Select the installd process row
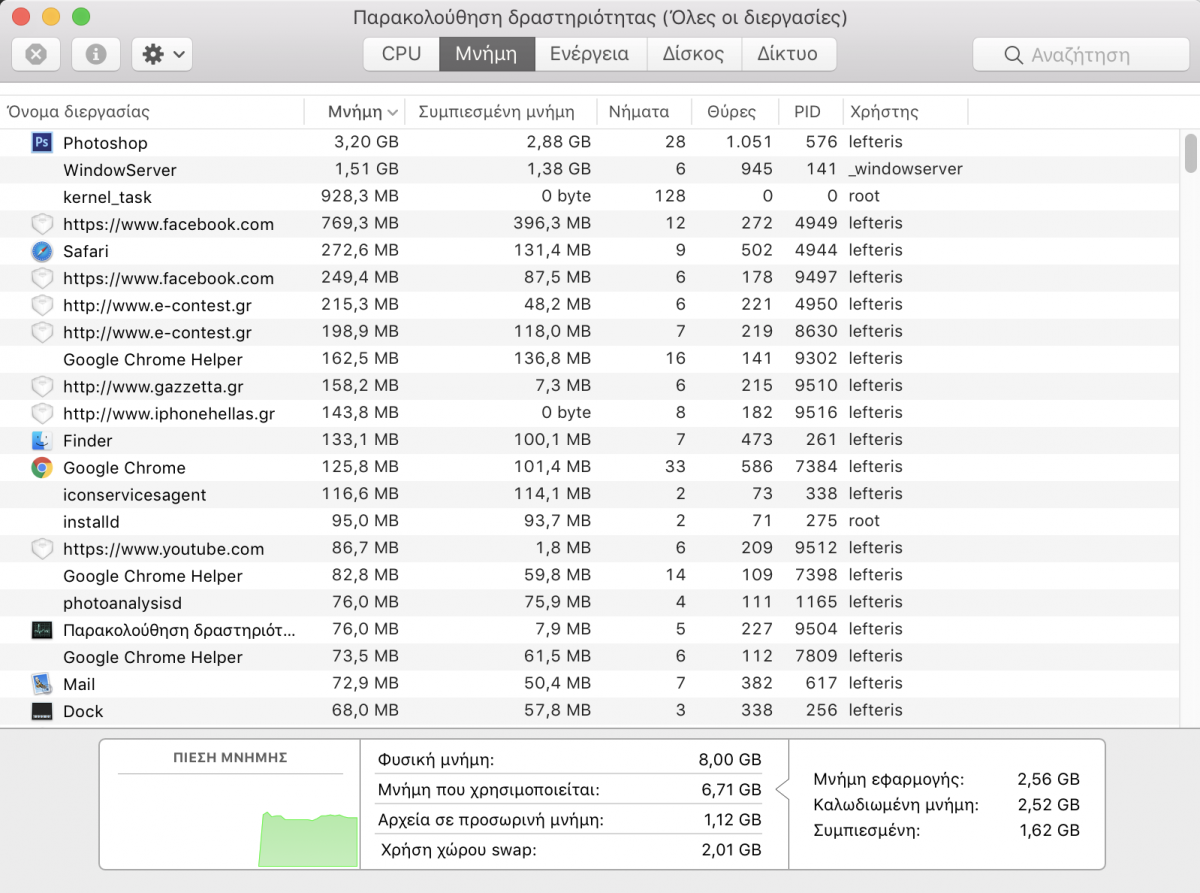Image resolution: width=1200 pixels, height=893 pixels. coord(590,520)
